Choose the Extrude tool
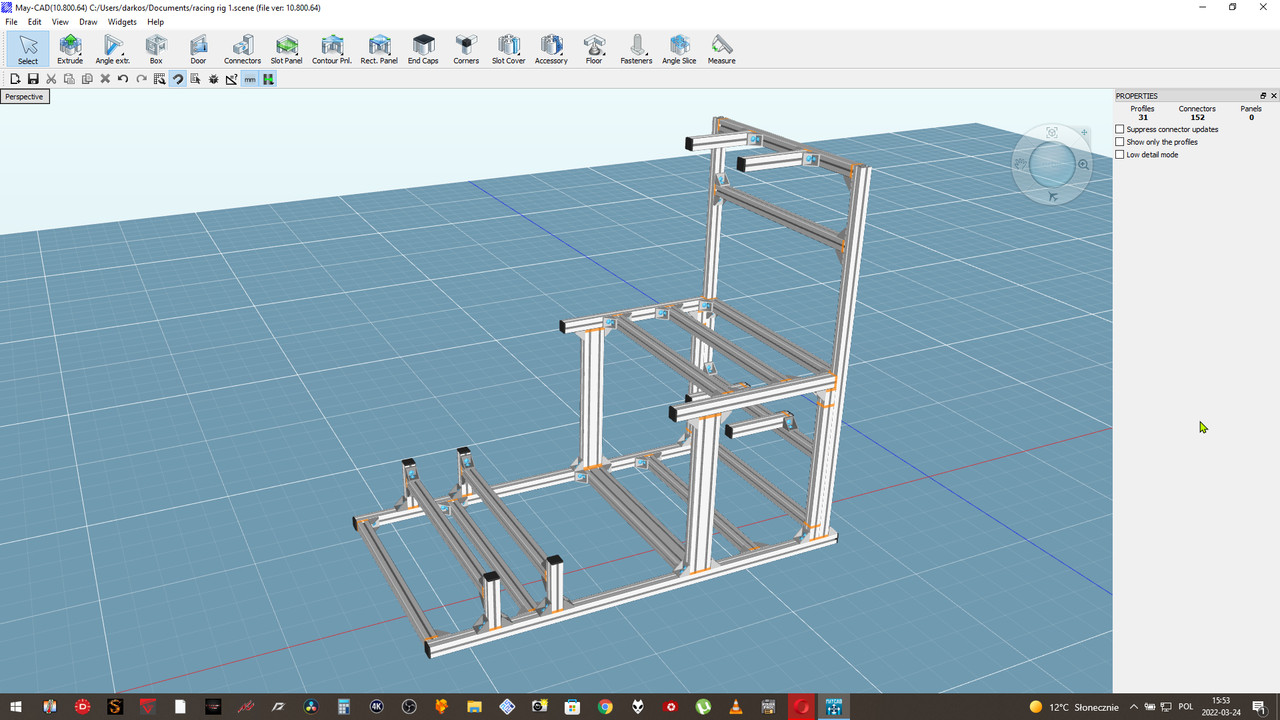Screen dimensions: 1280x720 tap(70, 49)
